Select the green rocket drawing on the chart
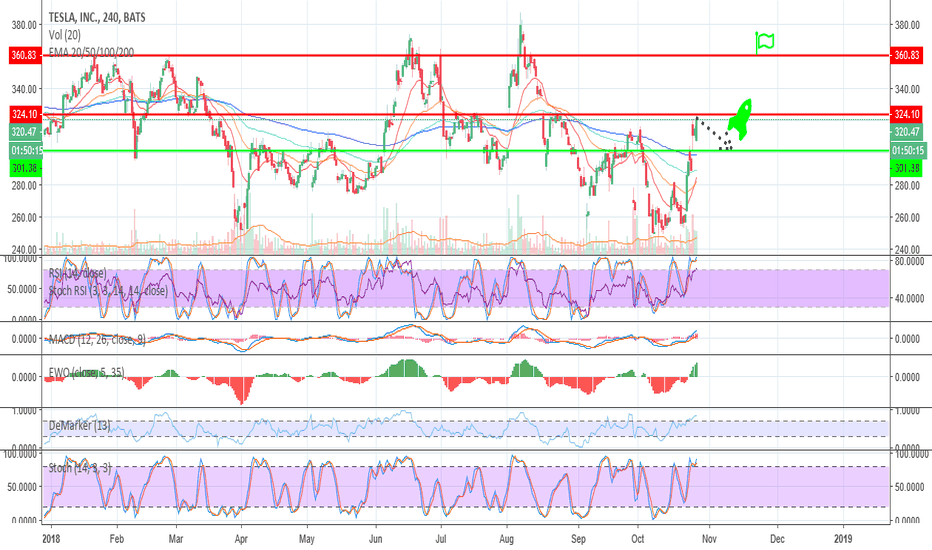The image size is (932, 550). coord(740,120)
